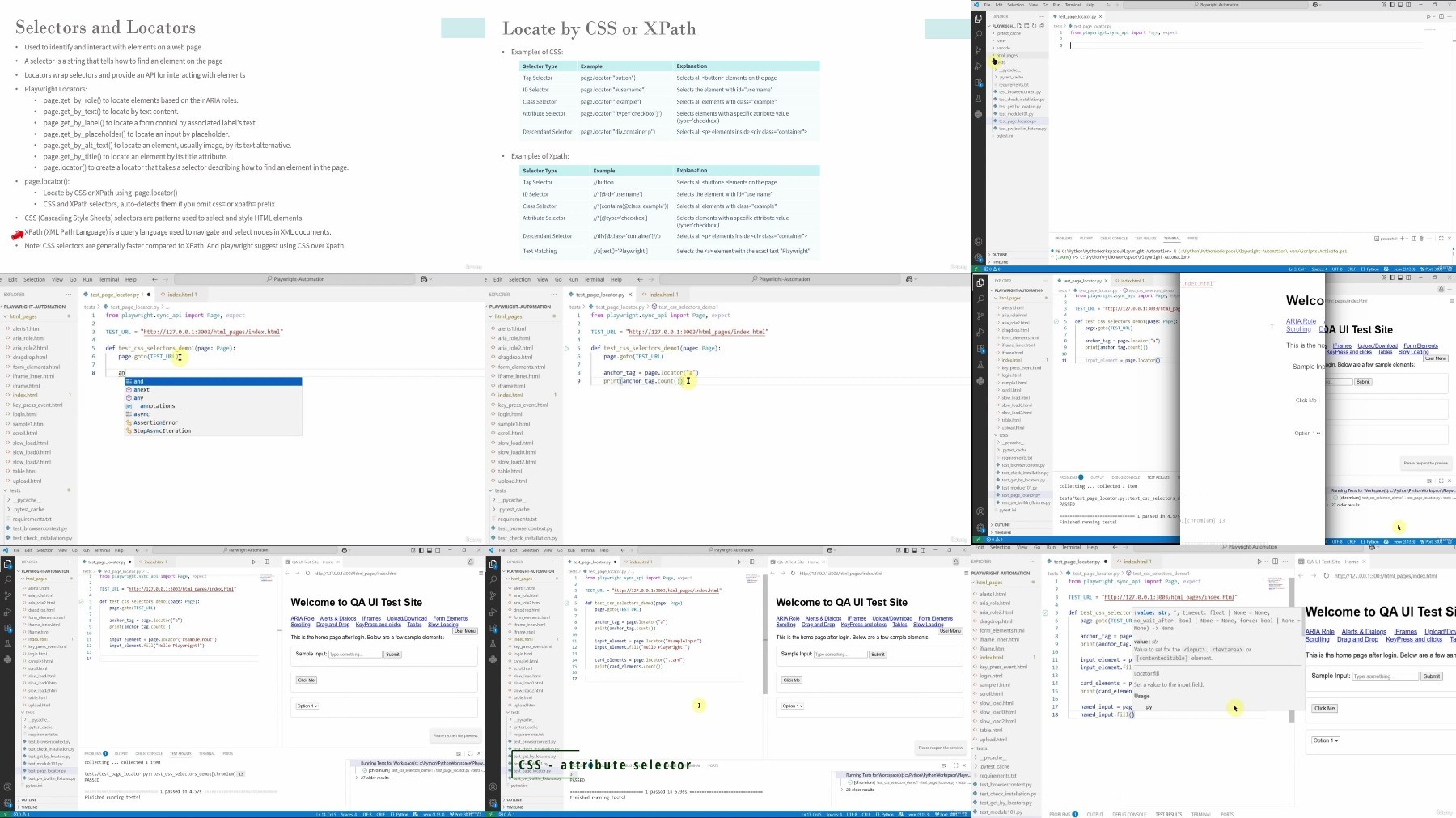Screen dimensions: 1456x818
Task: Click User Menu button in the 14-line-code window preview
Action: coord(465,631)
